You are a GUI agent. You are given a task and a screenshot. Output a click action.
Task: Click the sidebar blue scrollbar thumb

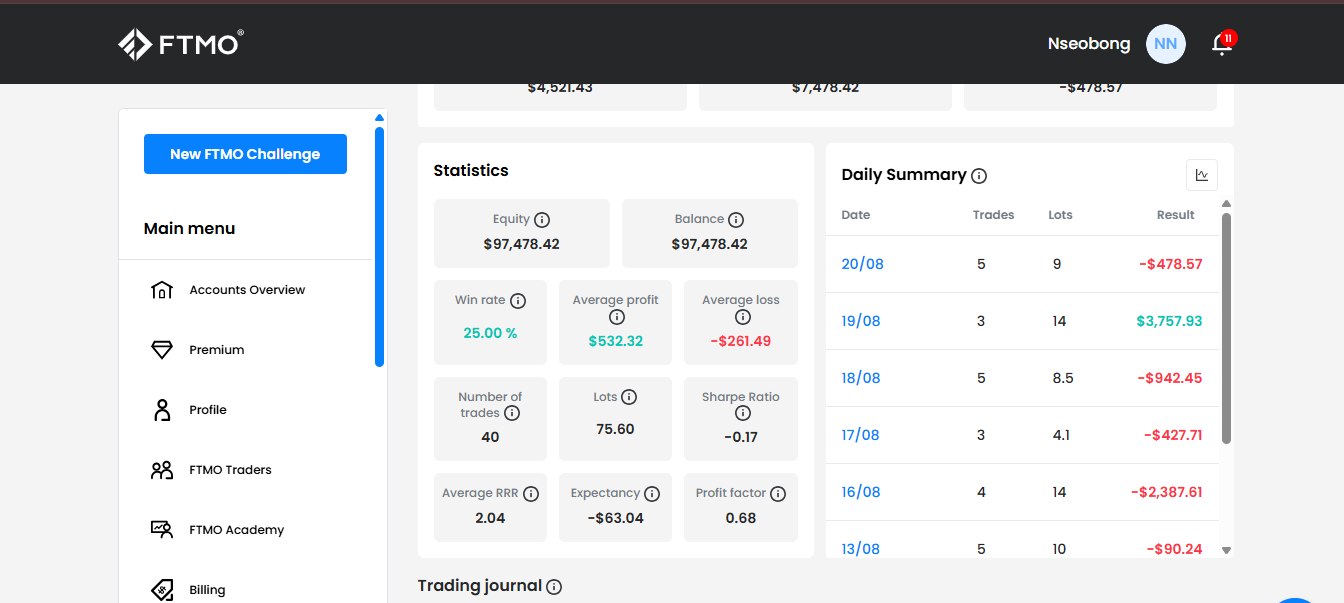click(379, 246)
